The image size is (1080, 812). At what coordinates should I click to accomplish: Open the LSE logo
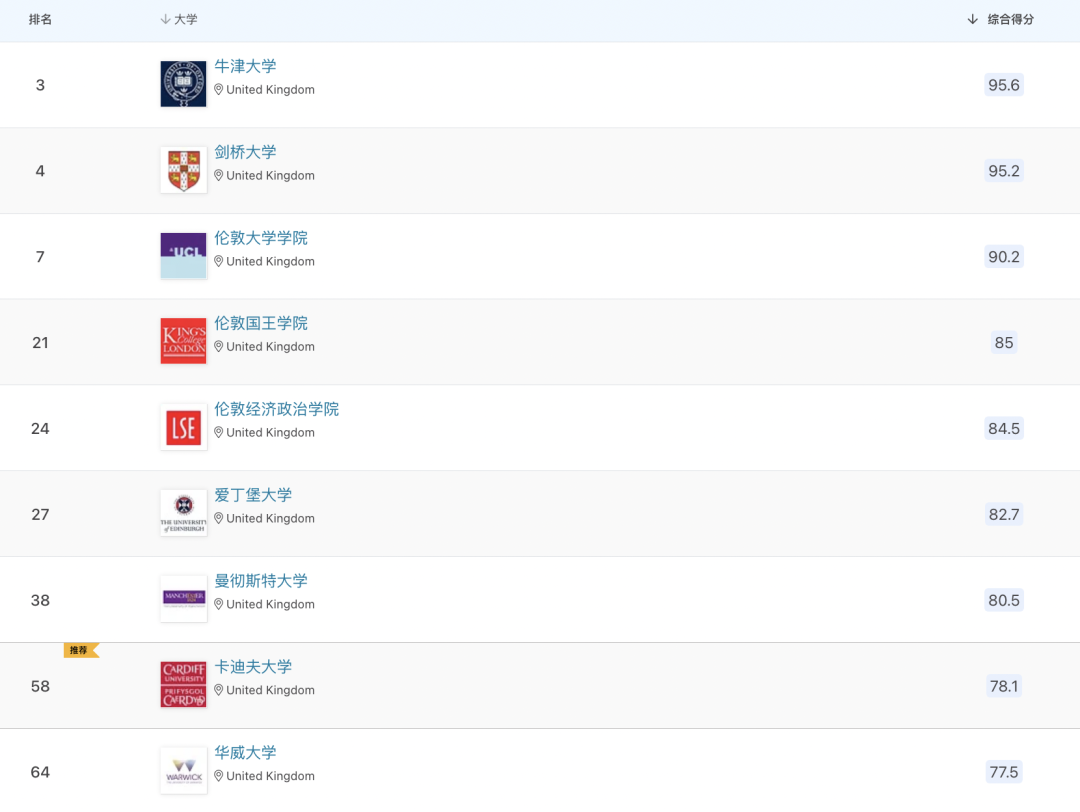click(x=183, y=427)
